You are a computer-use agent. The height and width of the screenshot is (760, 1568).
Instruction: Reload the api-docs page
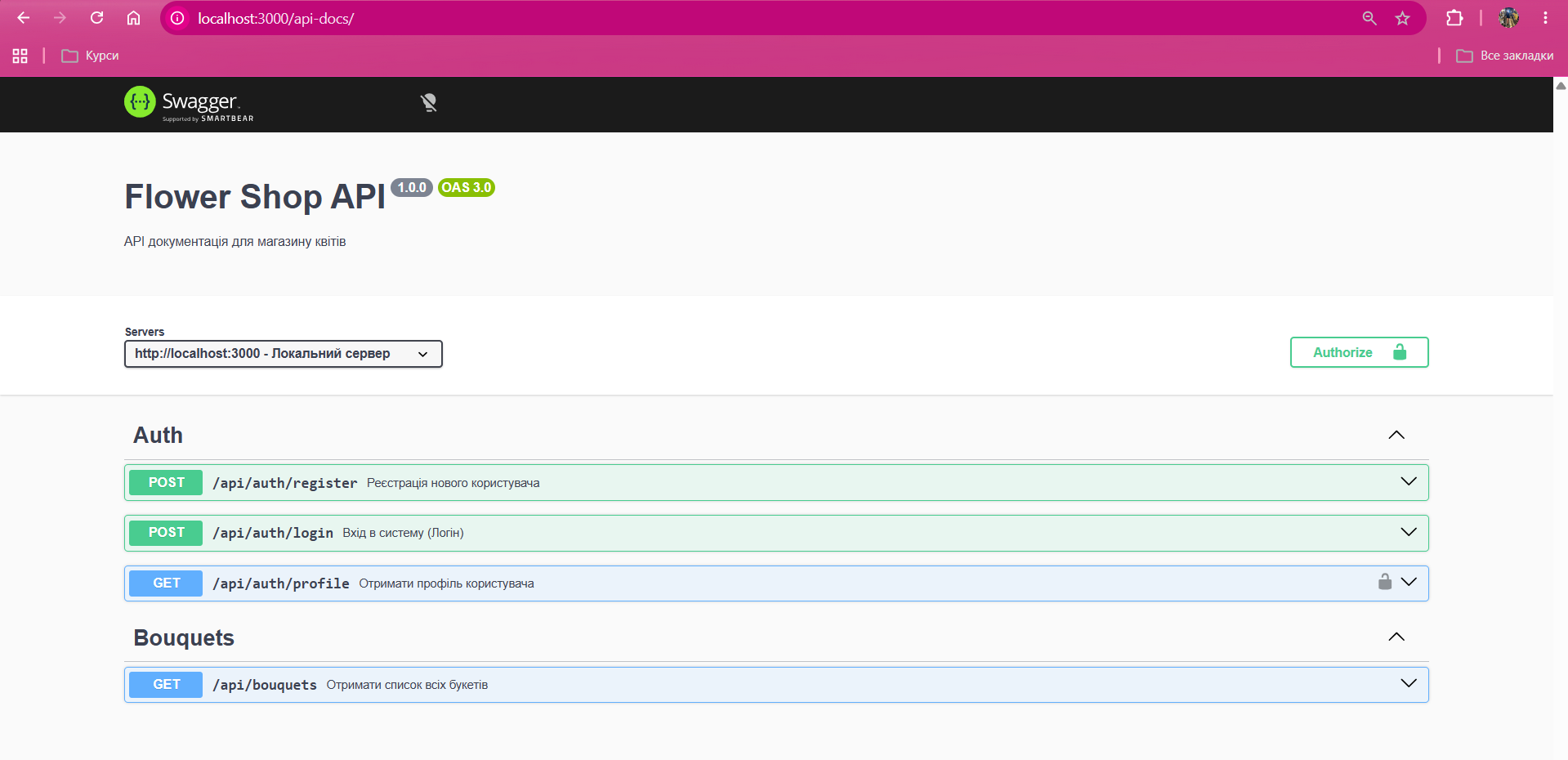coord(96,18)
